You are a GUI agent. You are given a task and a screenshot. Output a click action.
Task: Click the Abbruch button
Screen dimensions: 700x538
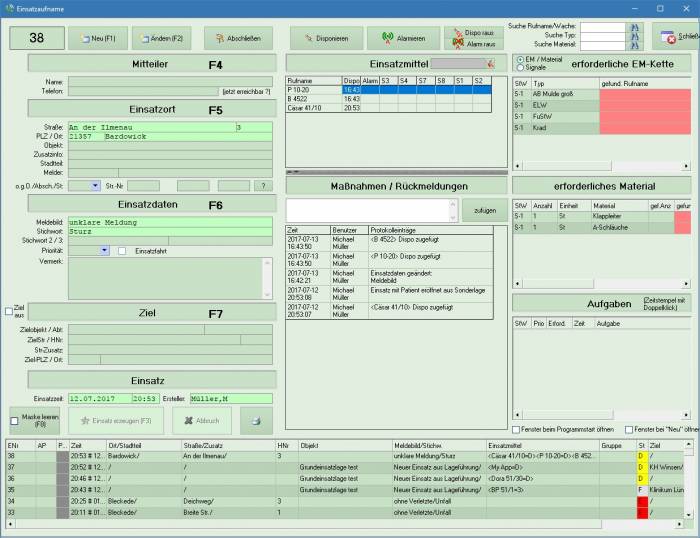point(202,420)
